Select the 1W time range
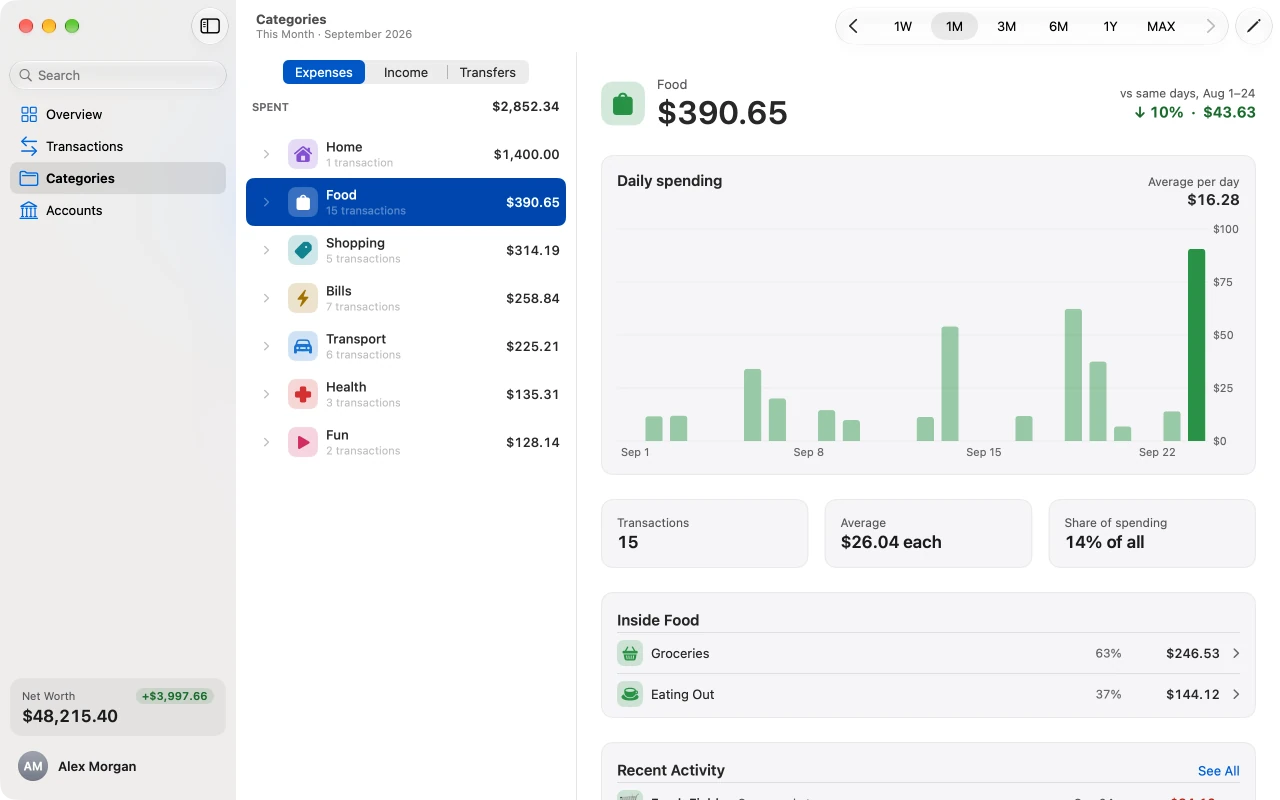1280x800 pixels. pos(903,26)
